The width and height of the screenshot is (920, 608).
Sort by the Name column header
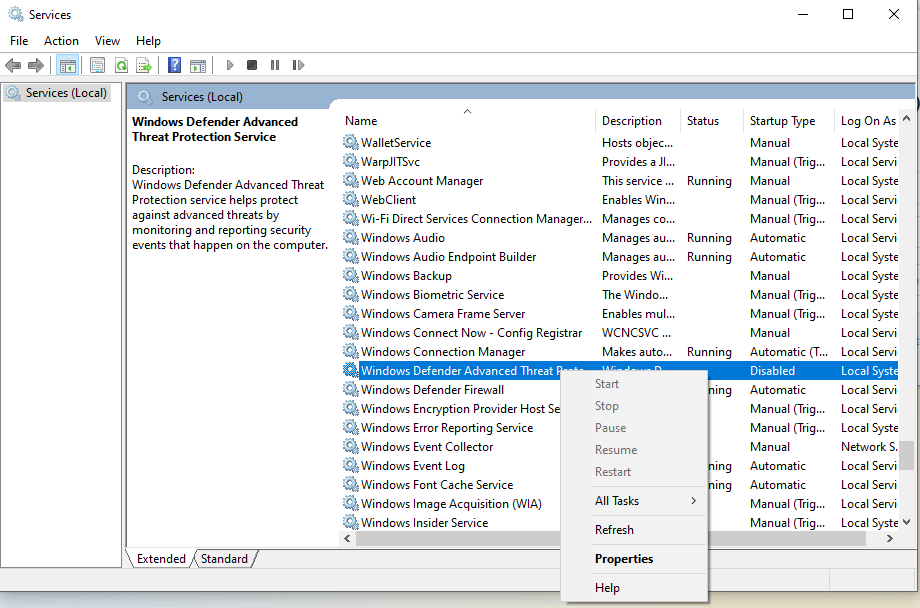pos(467,121)
